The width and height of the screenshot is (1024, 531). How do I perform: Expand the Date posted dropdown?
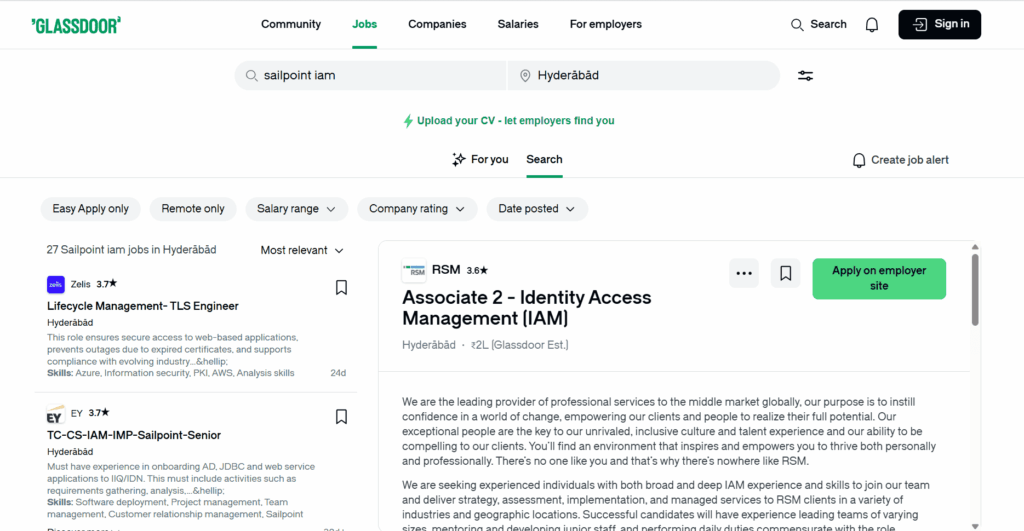(537, 209)
